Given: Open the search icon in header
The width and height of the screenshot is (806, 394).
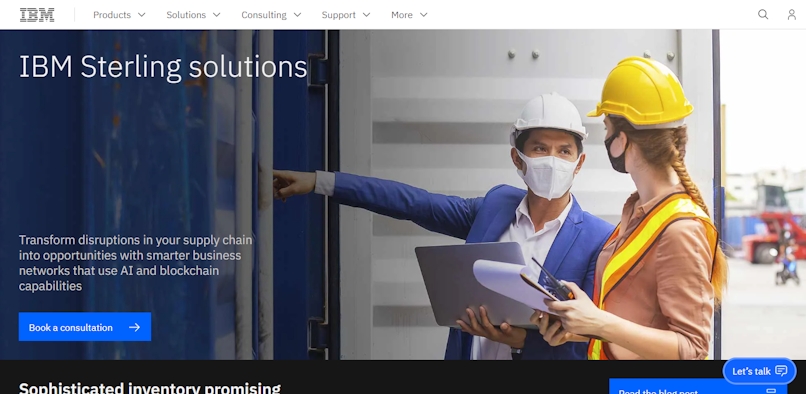Looking at the screenshot, I should point(763,14).
